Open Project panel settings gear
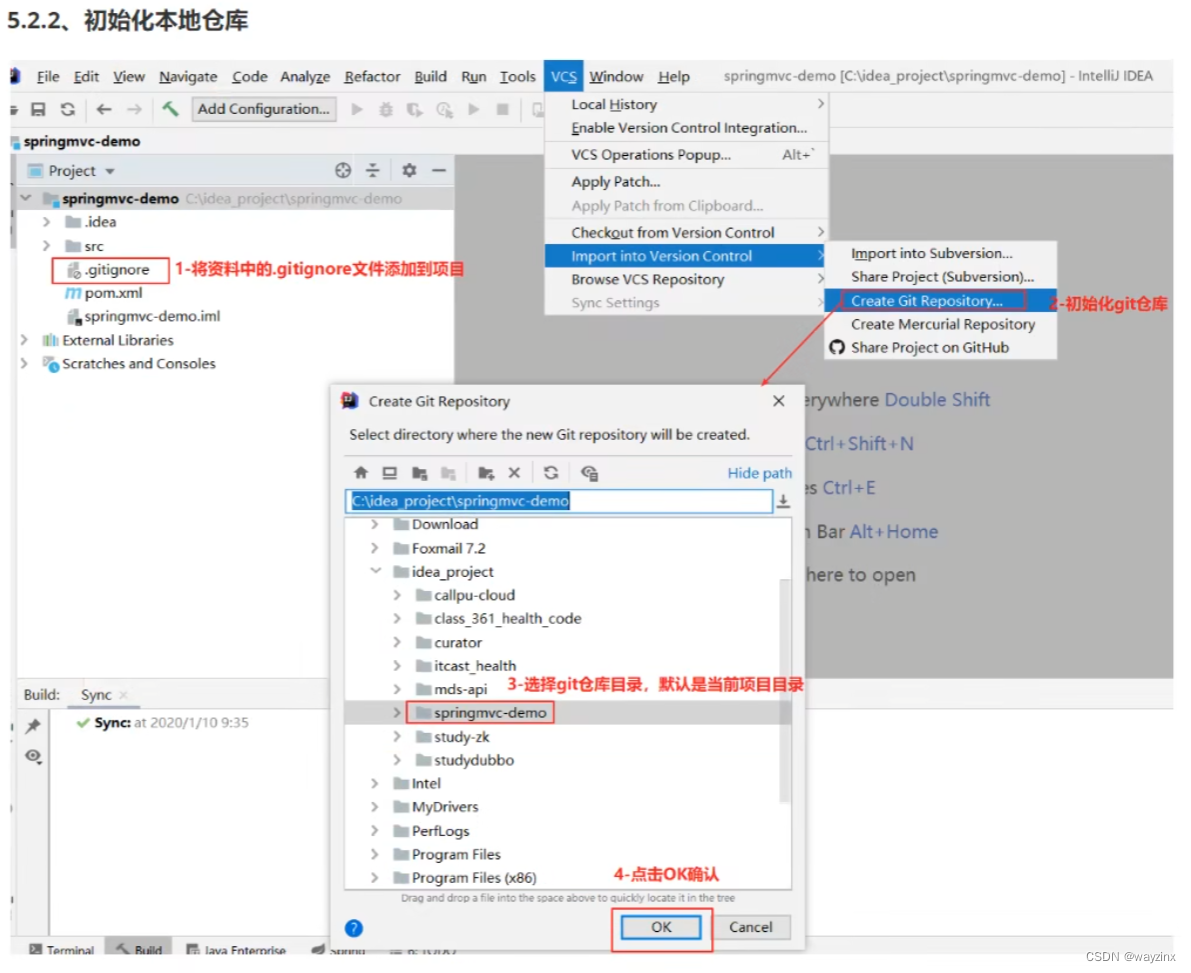 409,170
